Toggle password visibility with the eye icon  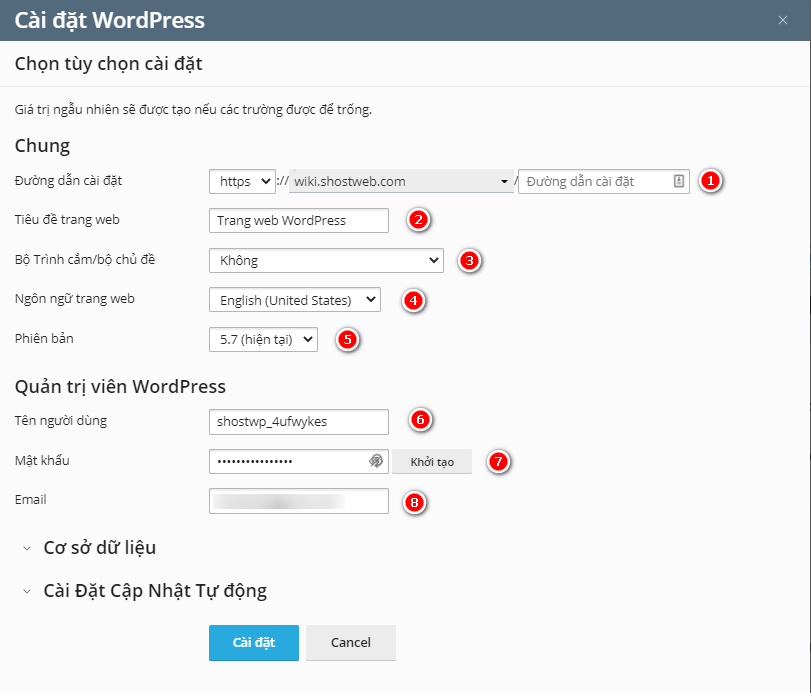pyautogui.click(x=378, y=461)
